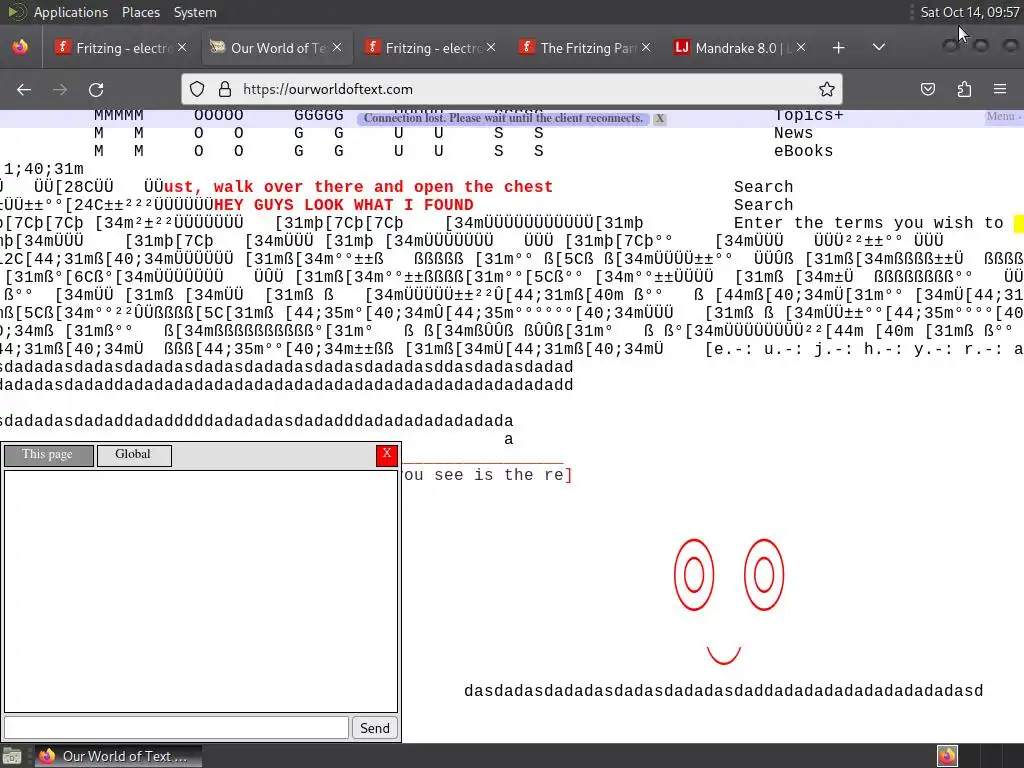The image size is (1024, 768).
Task: Click the Topics+ text on the page
Action: click(808, 116)
